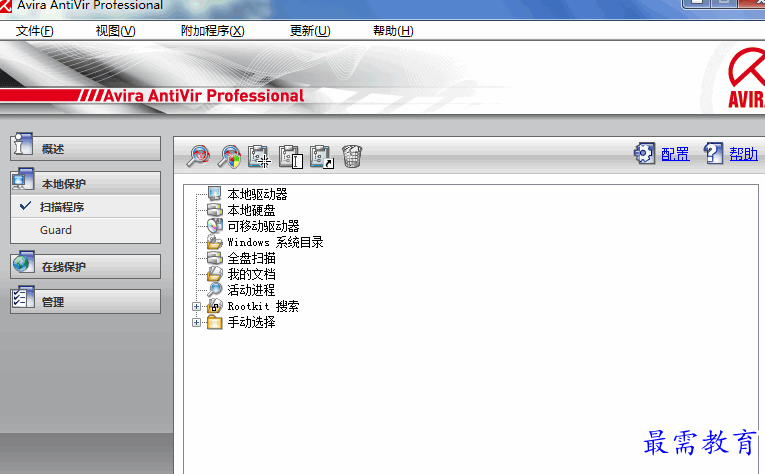Select the 我的文档 profile
765x474 pixels.
[x=251, y=274]
